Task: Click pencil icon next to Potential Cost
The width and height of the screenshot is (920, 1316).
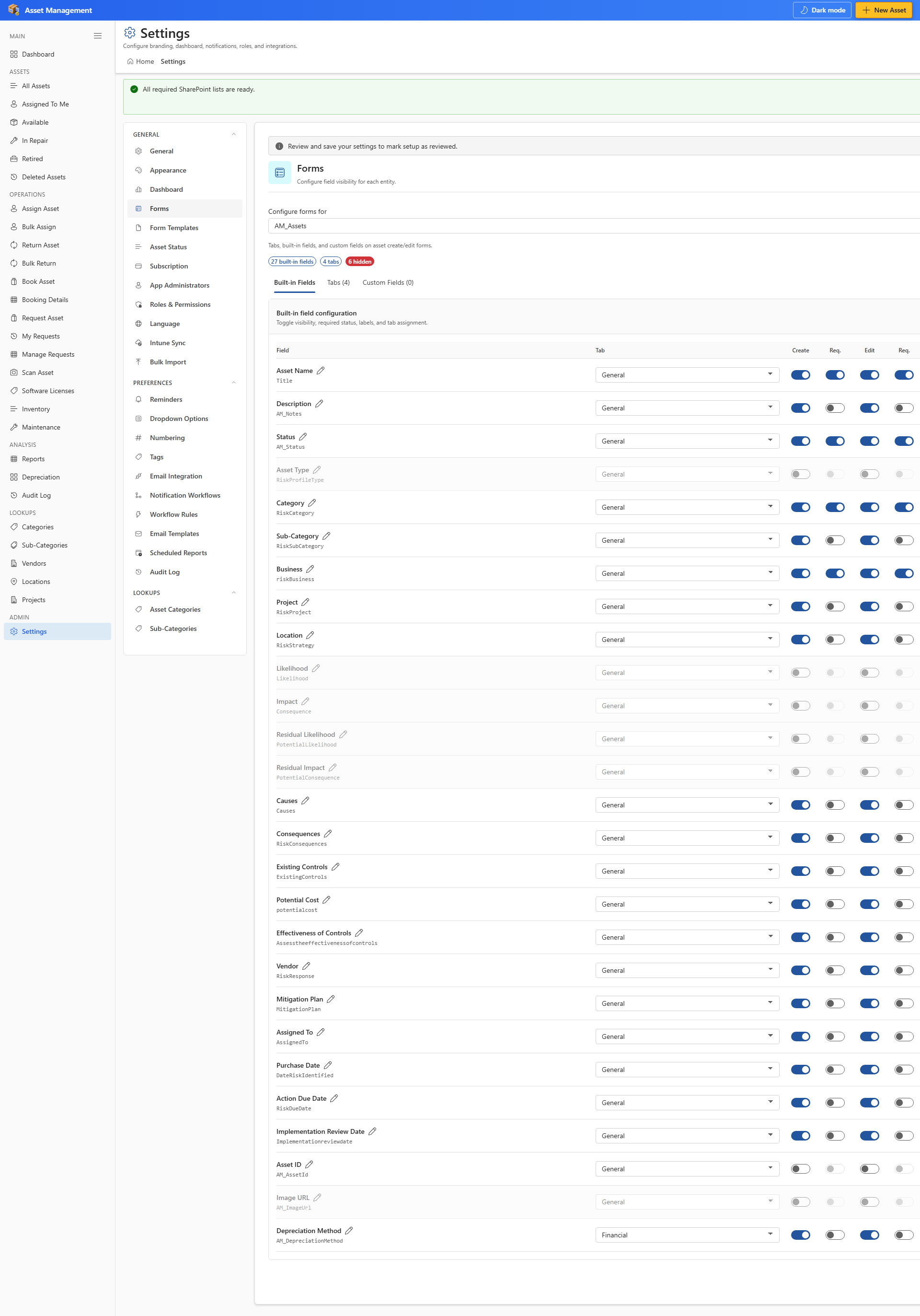Action: pyautogui.click(x=326, y=900)
